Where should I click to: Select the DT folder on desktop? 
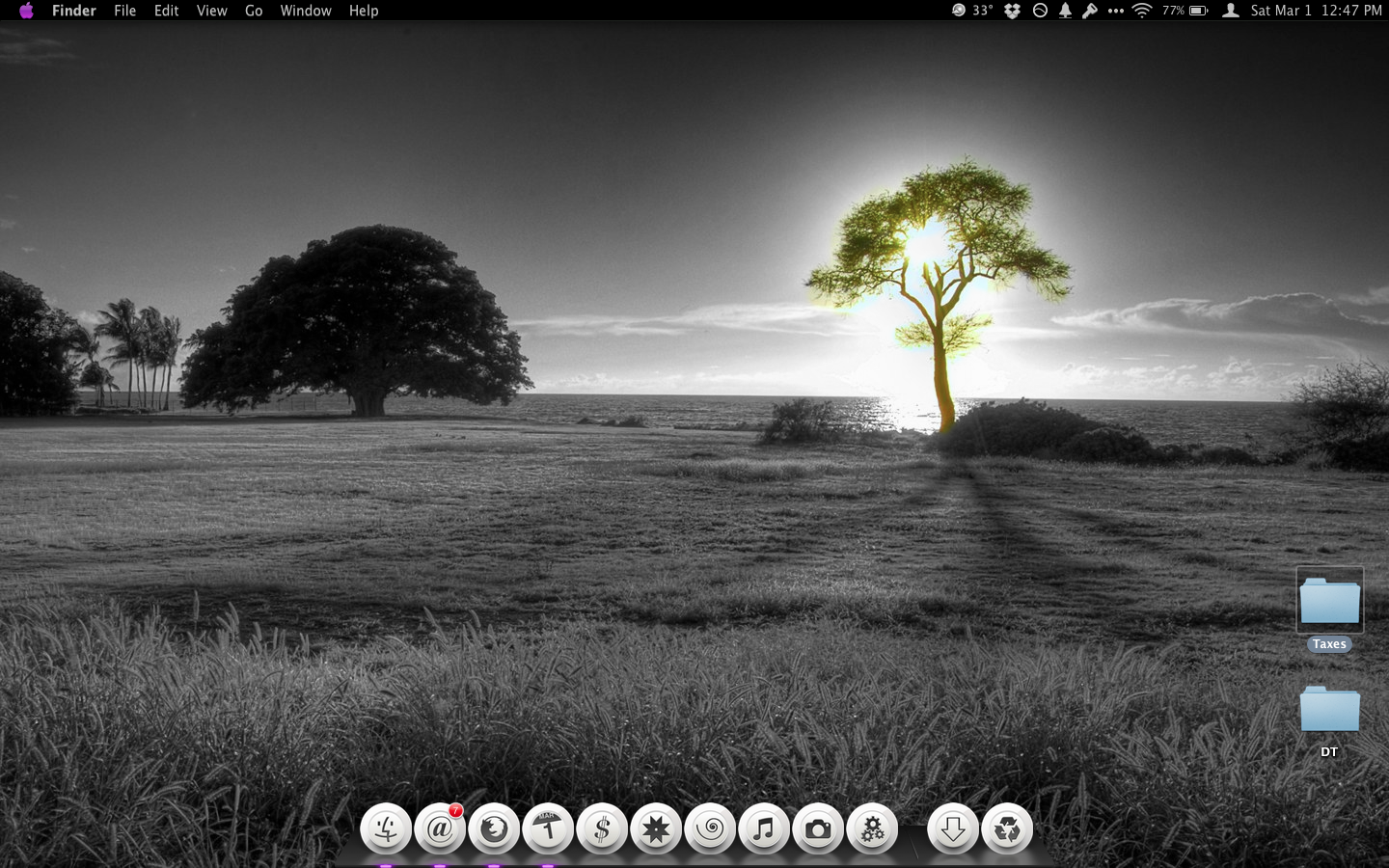1329,710
